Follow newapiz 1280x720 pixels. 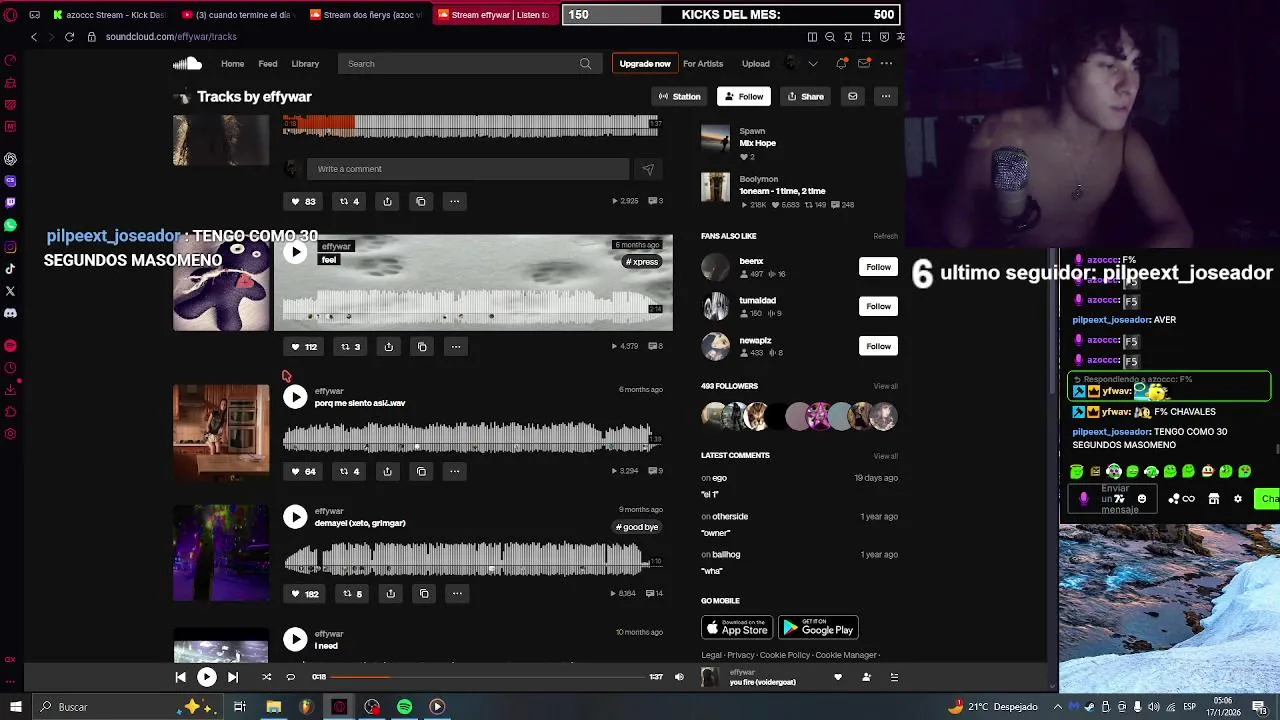pos(878,346)
